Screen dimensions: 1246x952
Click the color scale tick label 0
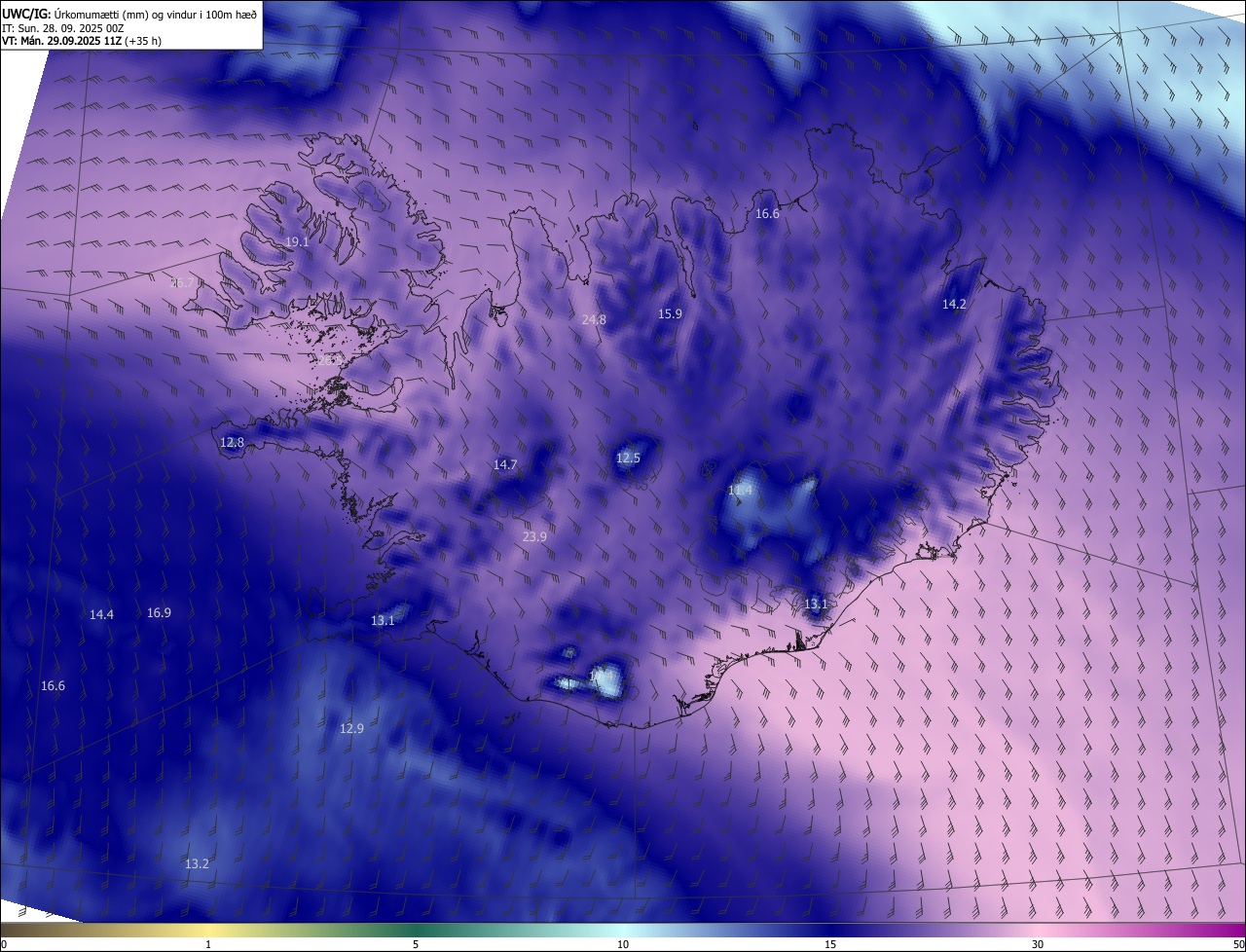pos(4,944)
